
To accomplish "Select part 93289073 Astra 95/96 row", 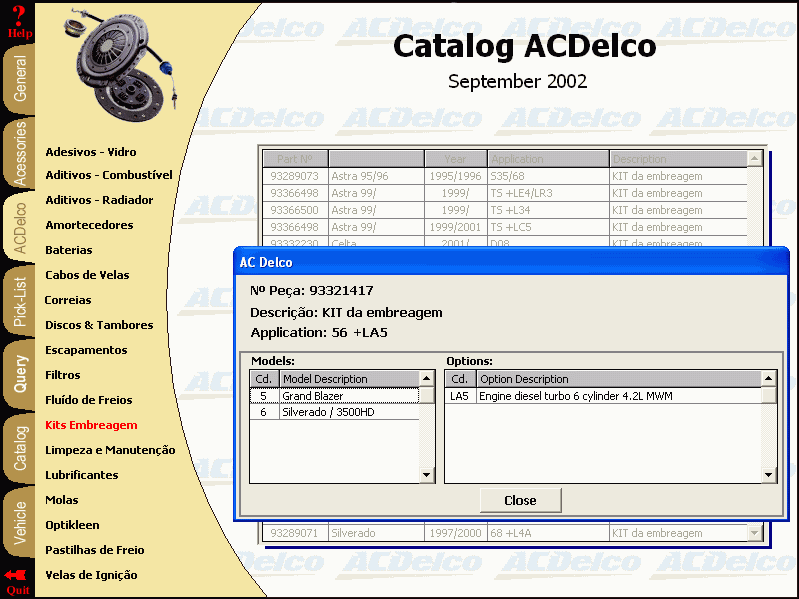I will point(505,176).
